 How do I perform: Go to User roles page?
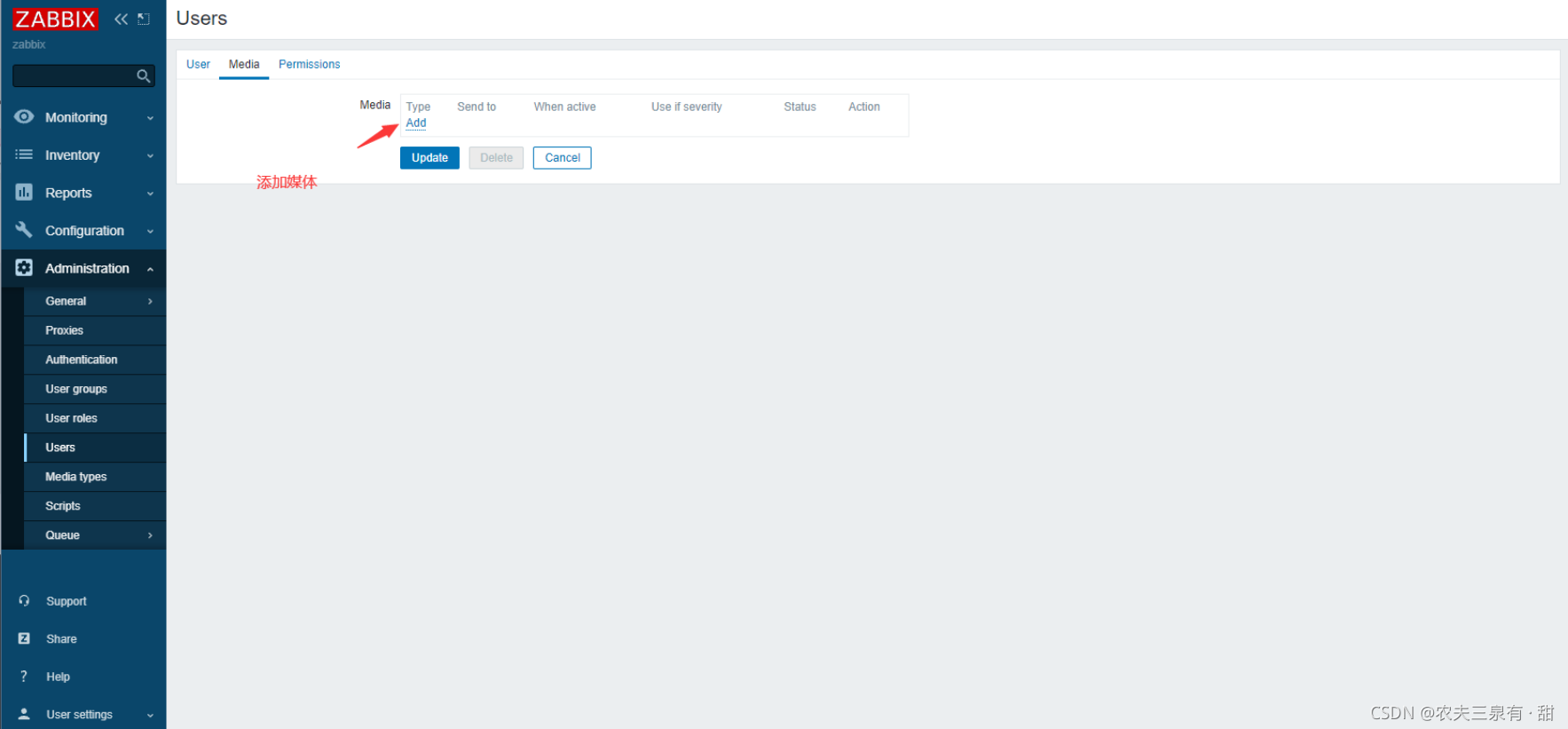coord(95,418)
